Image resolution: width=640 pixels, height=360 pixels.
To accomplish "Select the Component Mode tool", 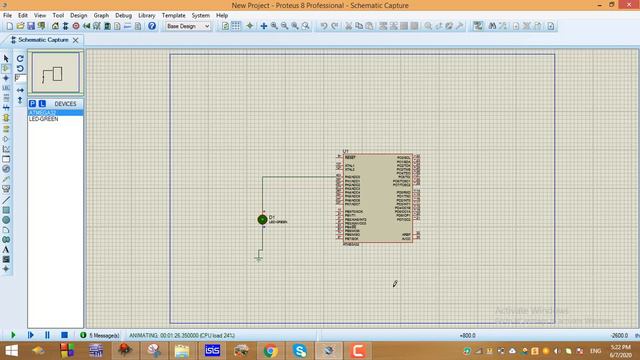I will pyautogui.click(x=6, y=68).
